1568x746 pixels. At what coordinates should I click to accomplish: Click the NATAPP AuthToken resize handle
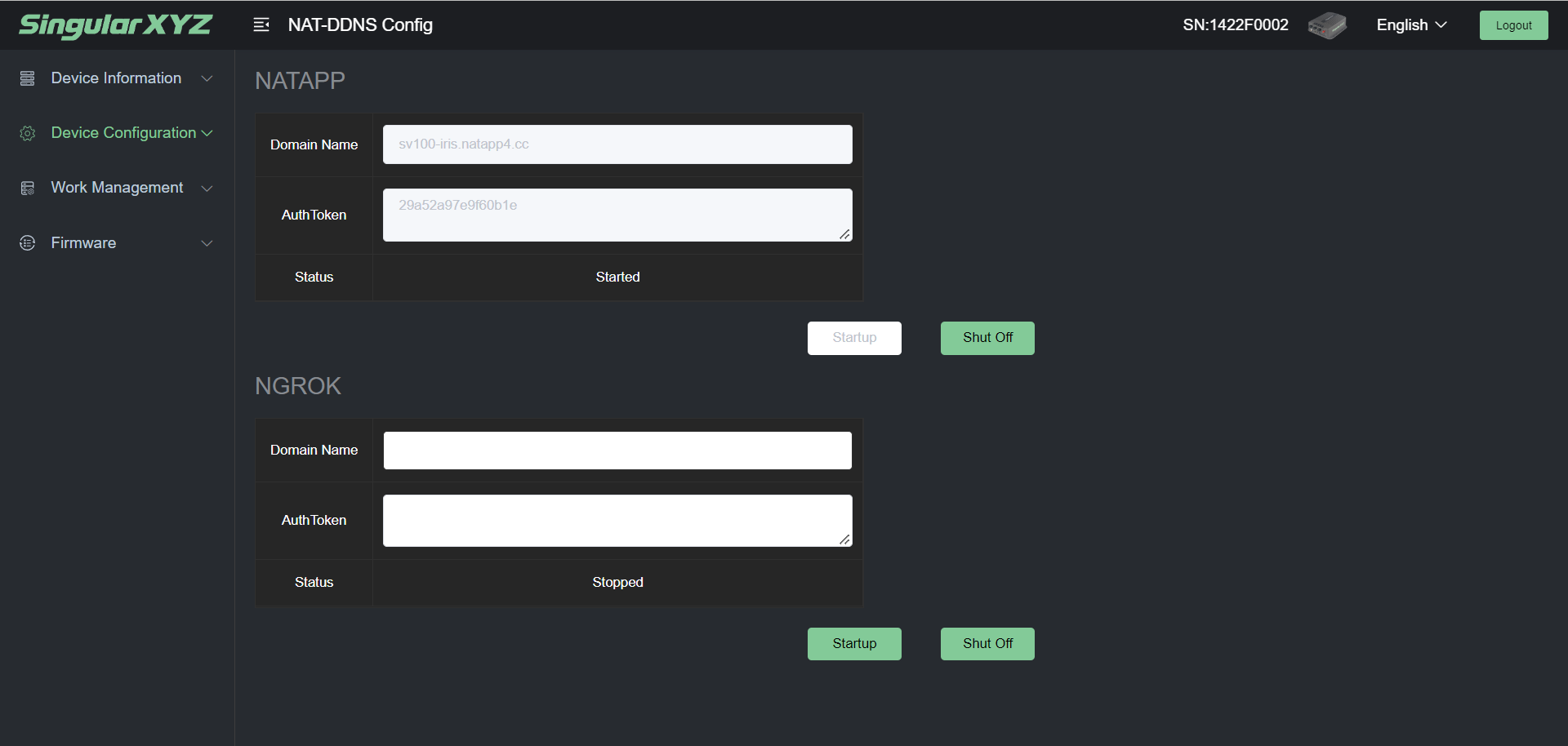[844, 234]
